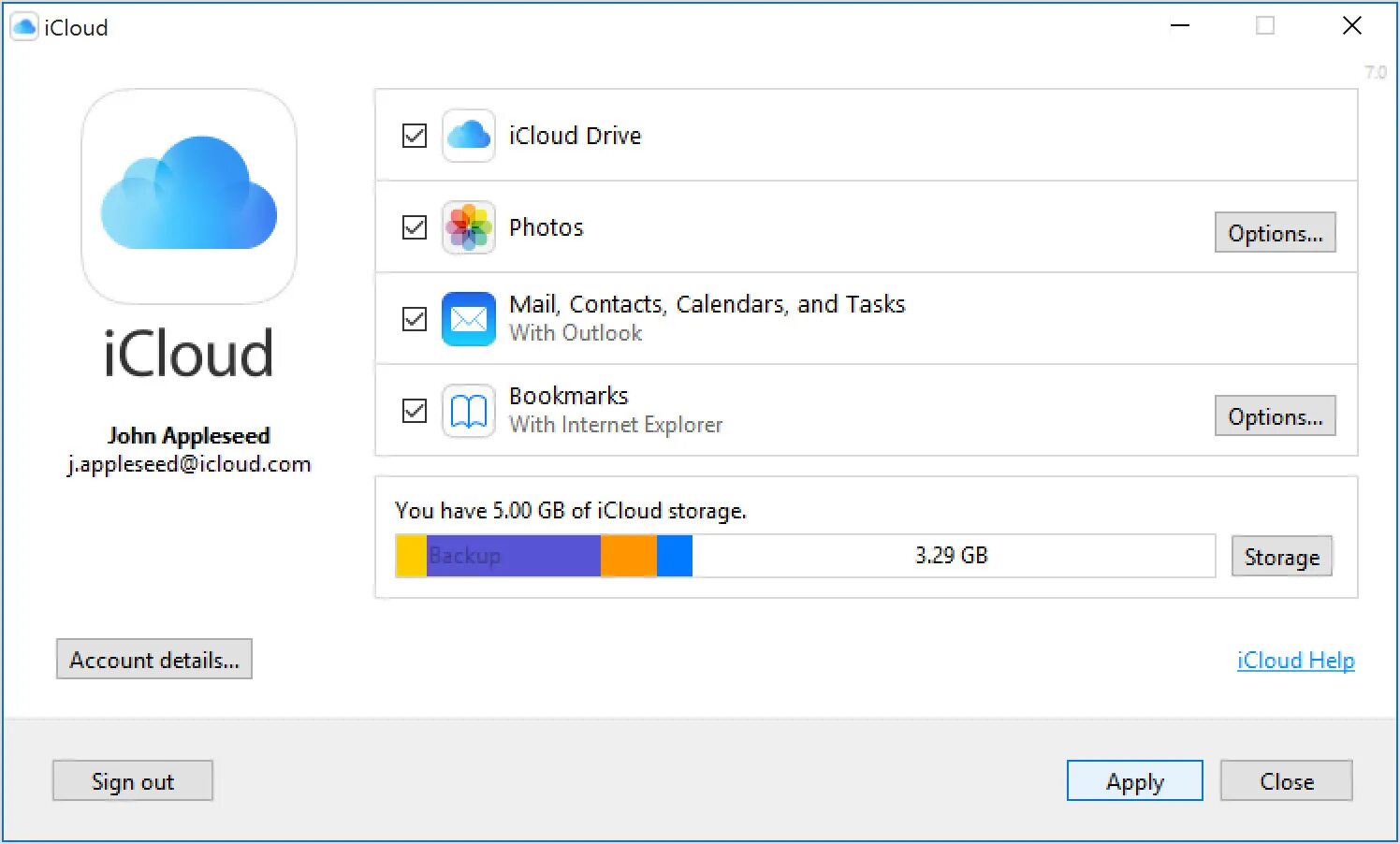Open Account details
The width and height of the screenshot is (1400, 844).
(154, 660)
